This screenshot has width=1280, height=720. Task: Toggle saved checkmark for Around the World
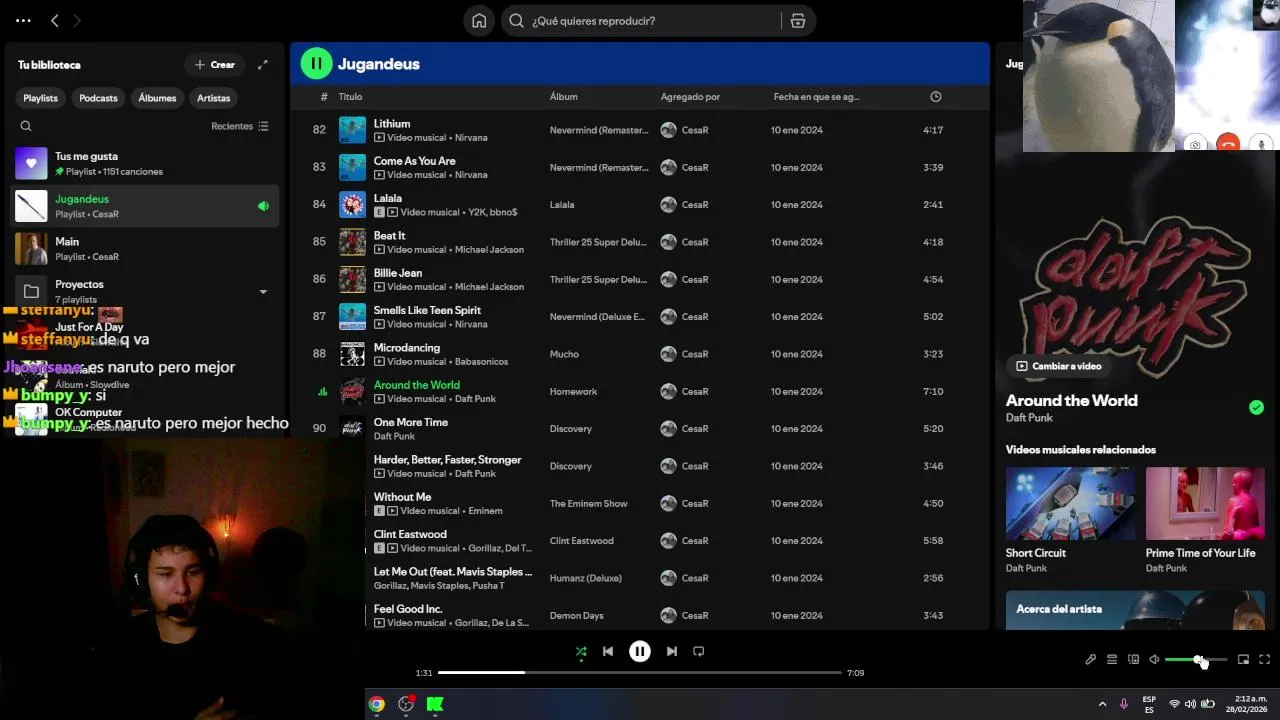click(x=1256, y=407)
